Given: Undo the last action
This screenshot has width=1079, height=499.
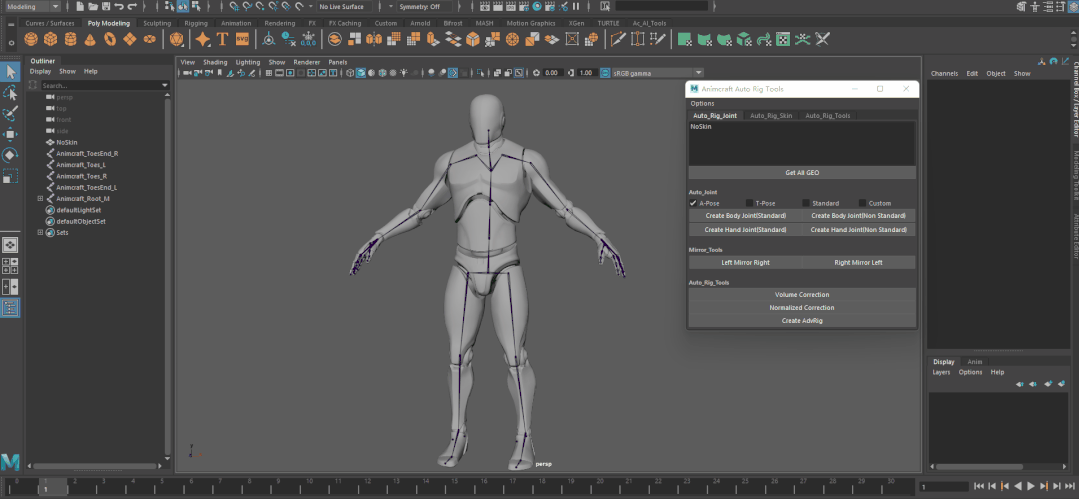Looking at the screenshot, I should click(119, 6).
